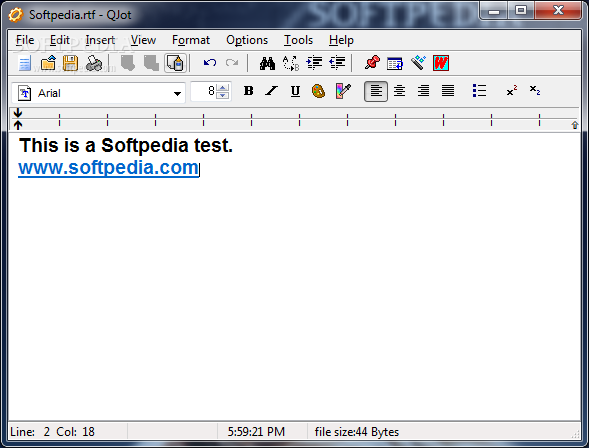Click the red pushpin icon

372,63
